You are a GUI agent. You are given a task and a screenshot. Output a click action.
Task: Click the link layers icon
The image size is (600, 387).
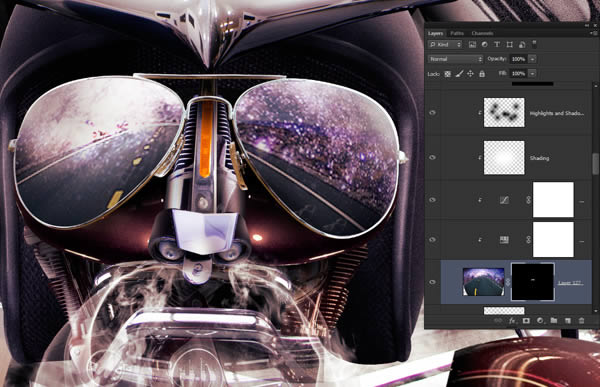click(498, 320)
